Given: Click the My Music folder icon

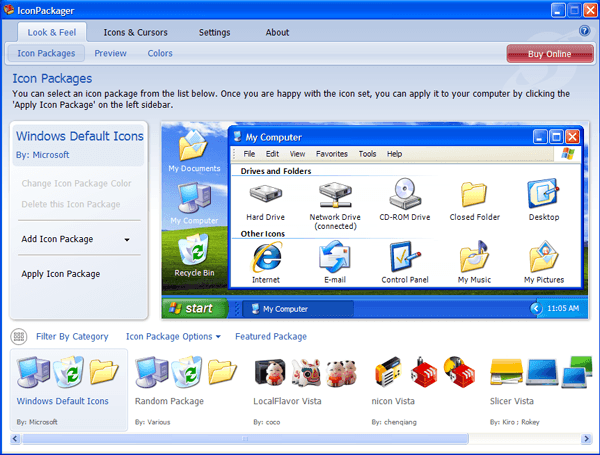Looking at the screenshot, I should [474, 256].
